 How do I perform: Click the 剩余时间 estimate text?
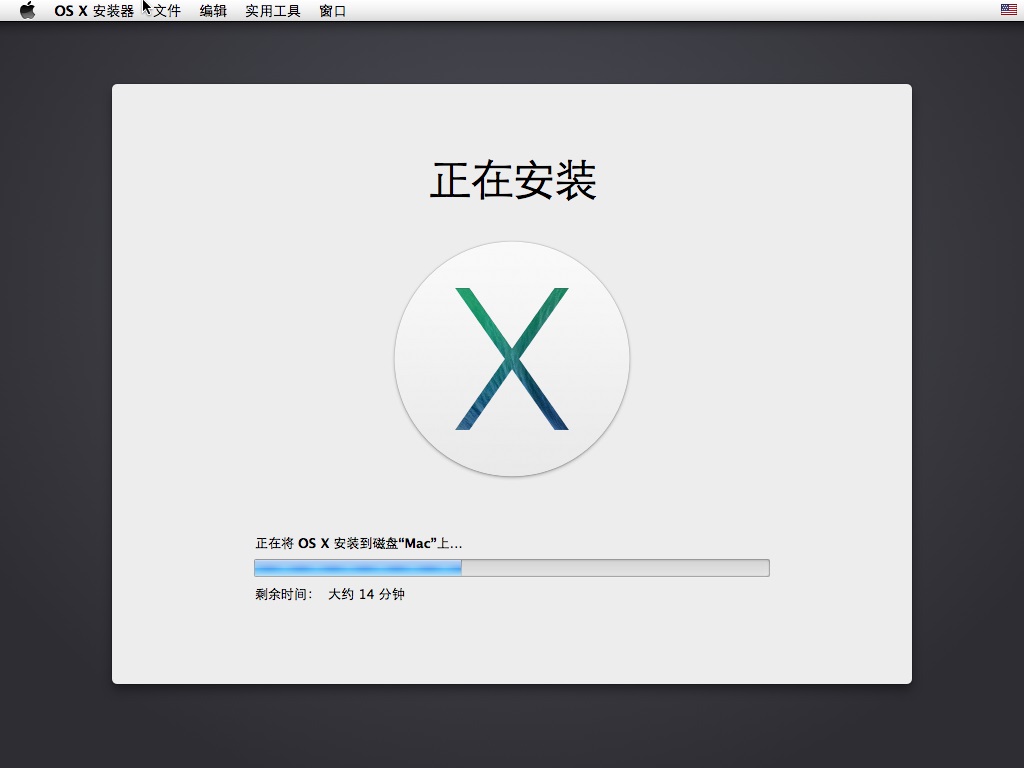[332, 593]
